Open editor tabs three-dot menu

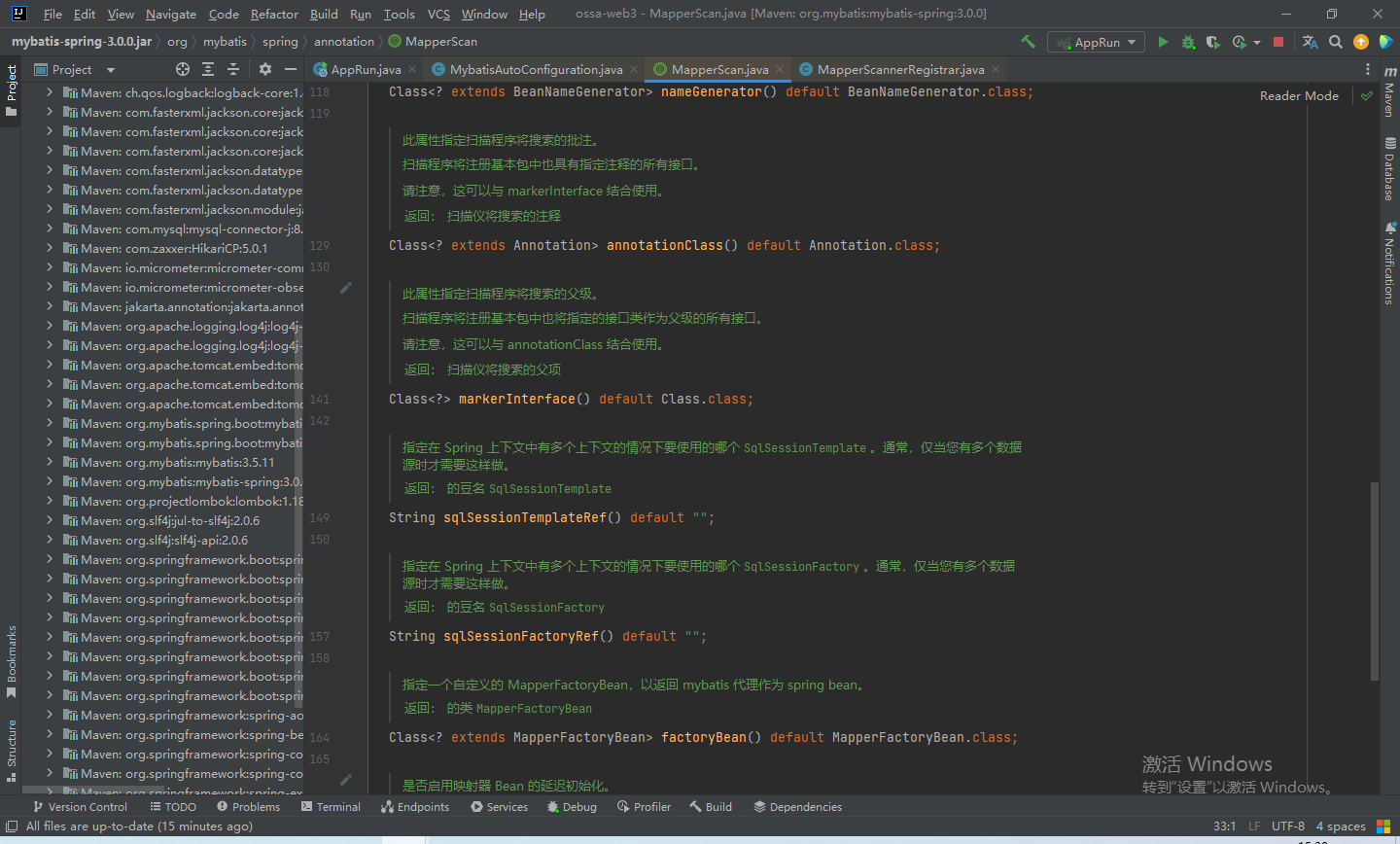(1368, 69)
